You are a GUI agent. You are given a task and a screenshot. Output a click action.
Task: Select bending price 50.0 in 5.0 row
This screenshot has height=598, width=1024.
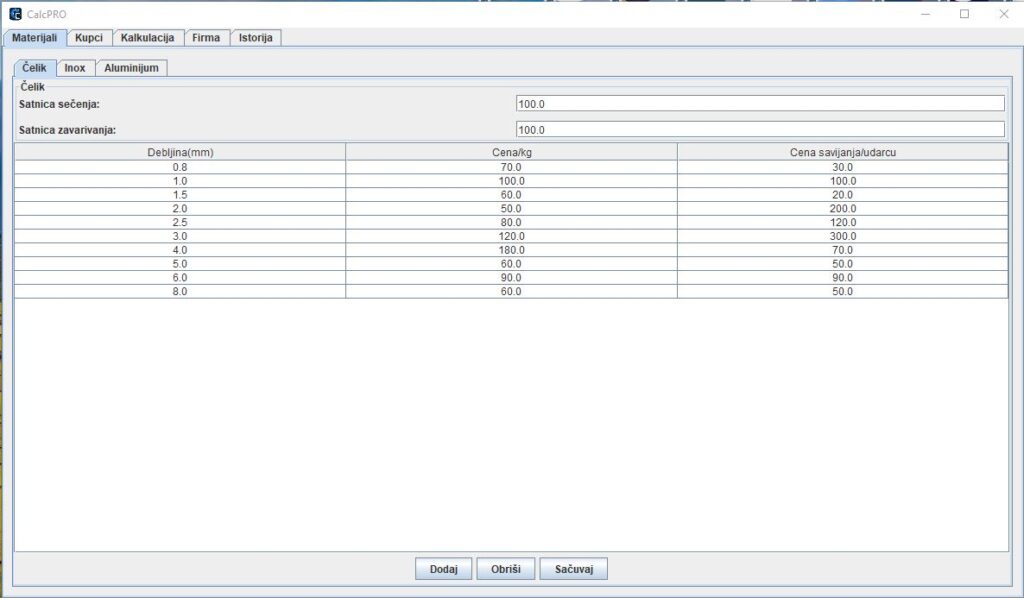tap(843, 264)
